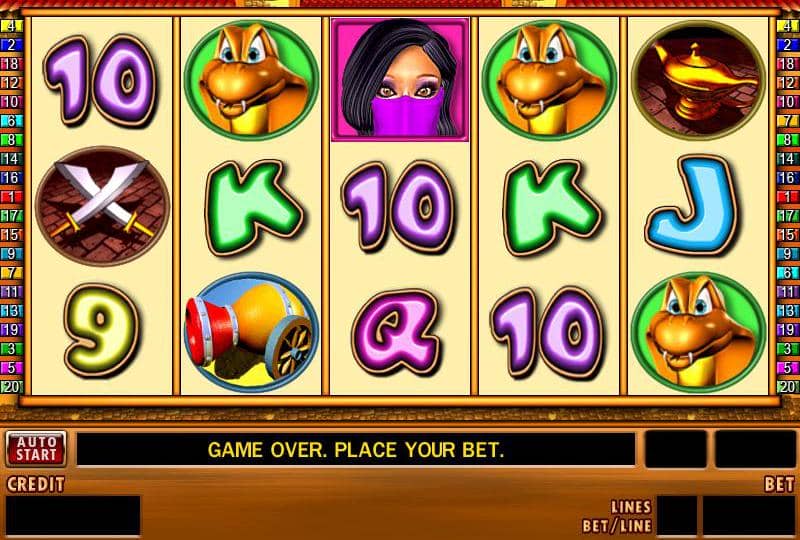Screen dimensions: 800x540
Task: Toggle payline 20 marker on the left edge
Action: coord(11,387)
